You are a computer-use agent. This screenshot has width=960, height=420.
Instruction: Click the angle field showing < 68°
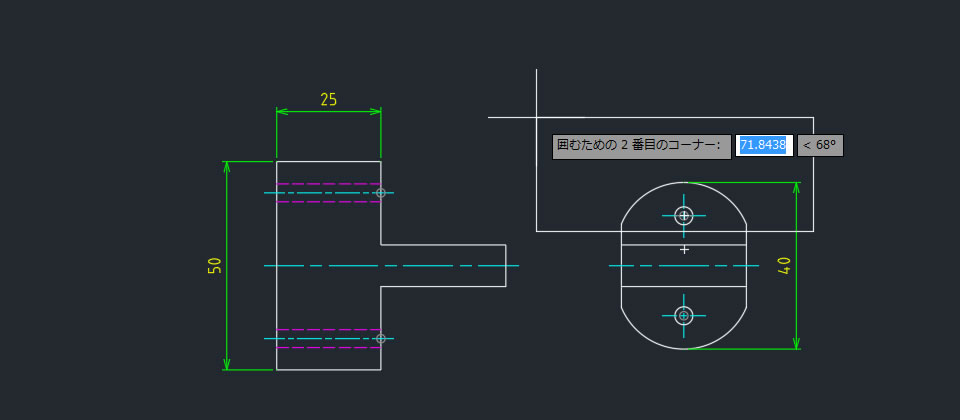click(820, 146)
